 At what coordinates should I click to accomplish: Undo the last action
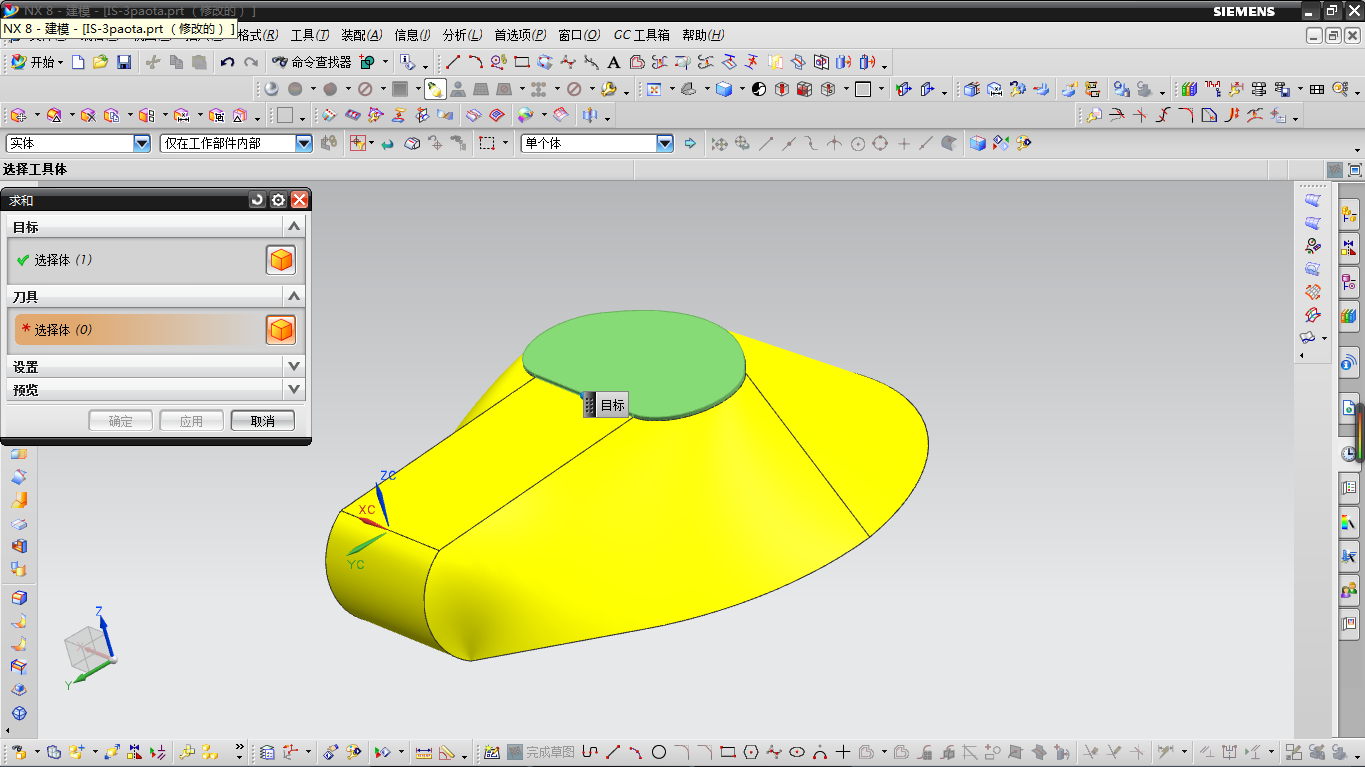coord(228,62)
